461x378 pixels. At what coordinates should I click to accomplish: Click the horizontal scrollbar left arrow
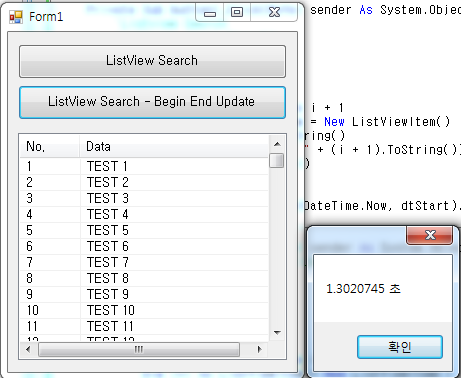coord(28,349)
